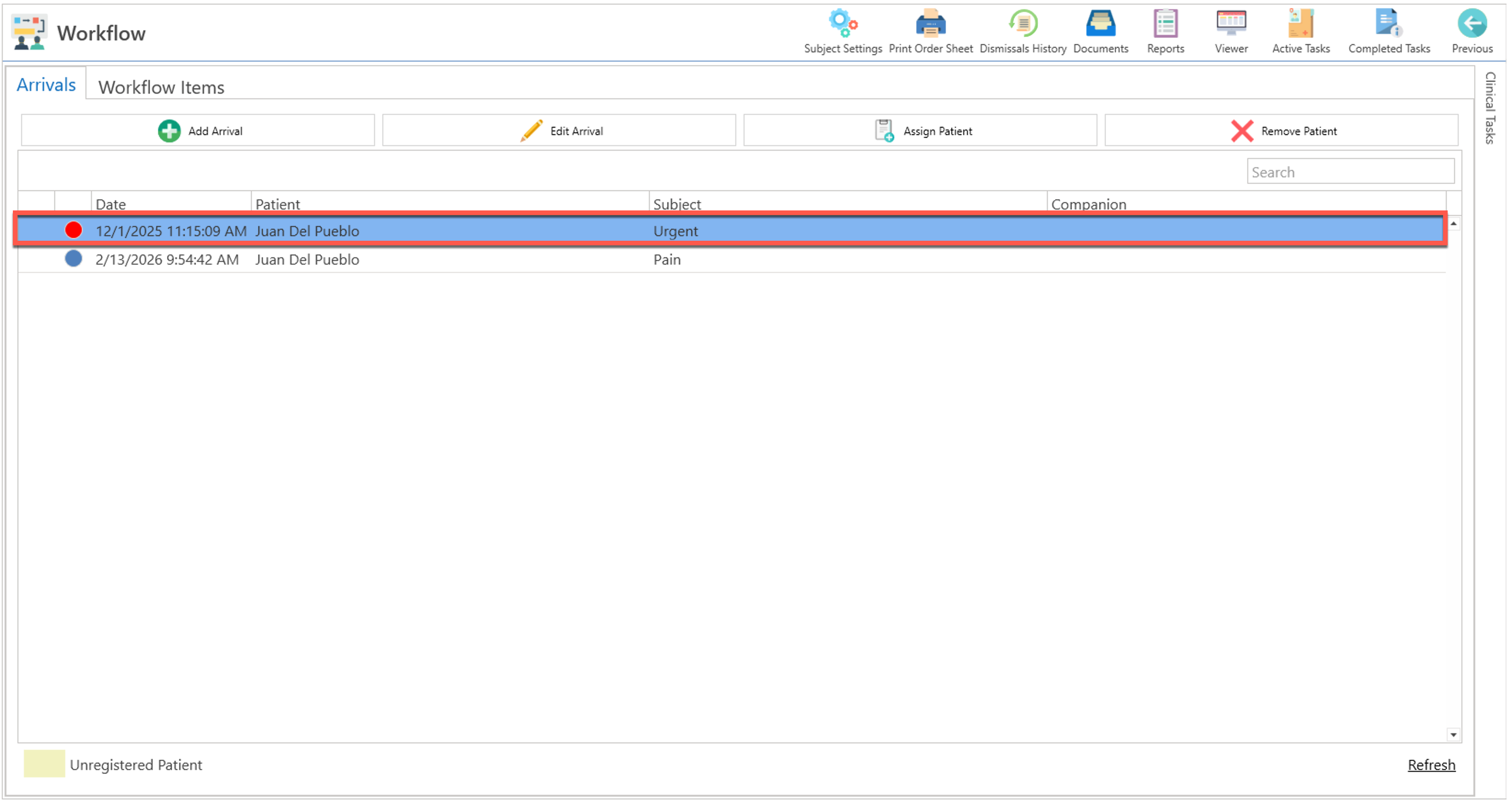Click the Print Order Sheet printer icon
The image size is (1512, 804).
[x=930, y=24]
